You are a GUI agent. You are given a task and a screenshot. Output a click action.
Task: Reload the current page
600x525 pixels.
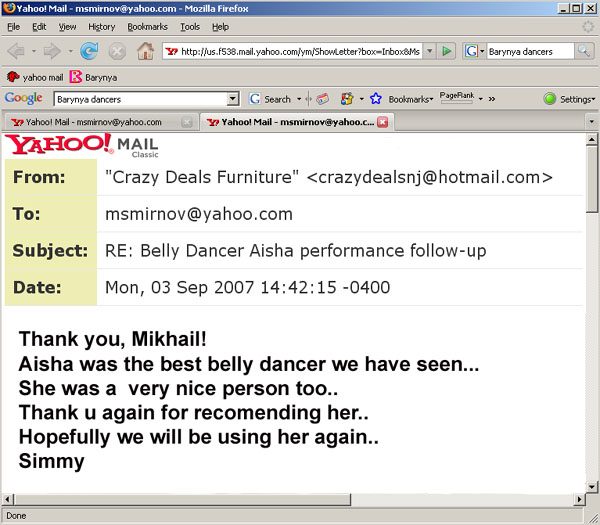click(89, 50)
